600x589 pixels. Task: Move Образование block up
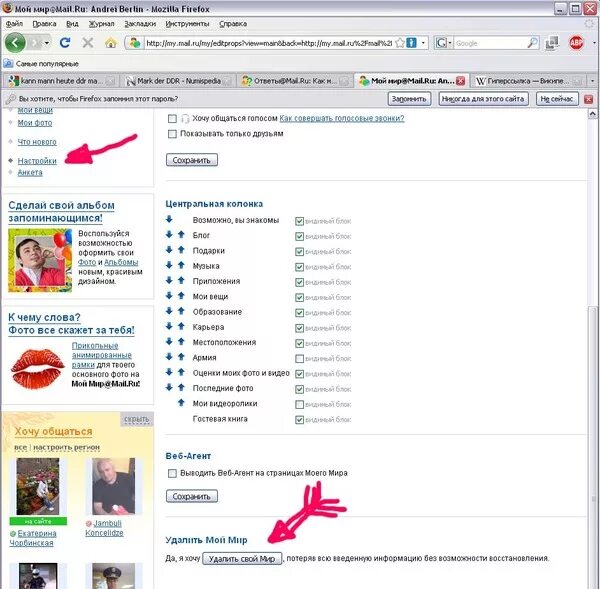(x=181, y=311)
